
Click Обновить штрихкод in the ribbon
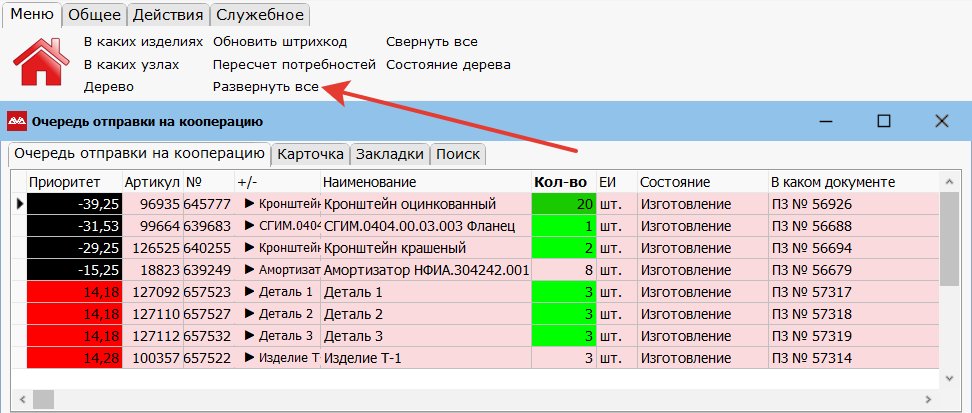click(280, 42)
